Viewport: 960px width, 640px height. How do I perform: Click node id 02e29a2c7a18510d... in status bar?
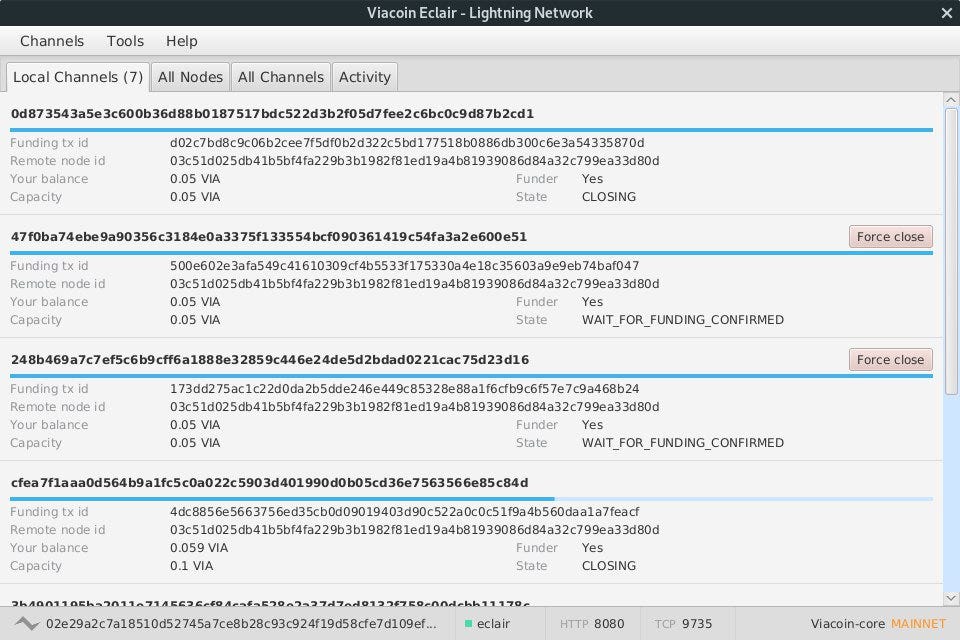click(x=241, y=623)
